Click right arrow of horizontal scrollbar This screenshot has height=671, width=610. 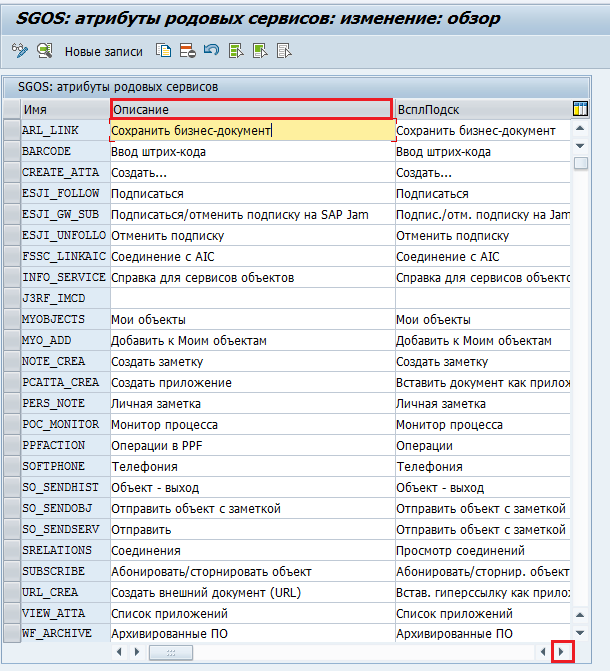(x=563, y=652)
